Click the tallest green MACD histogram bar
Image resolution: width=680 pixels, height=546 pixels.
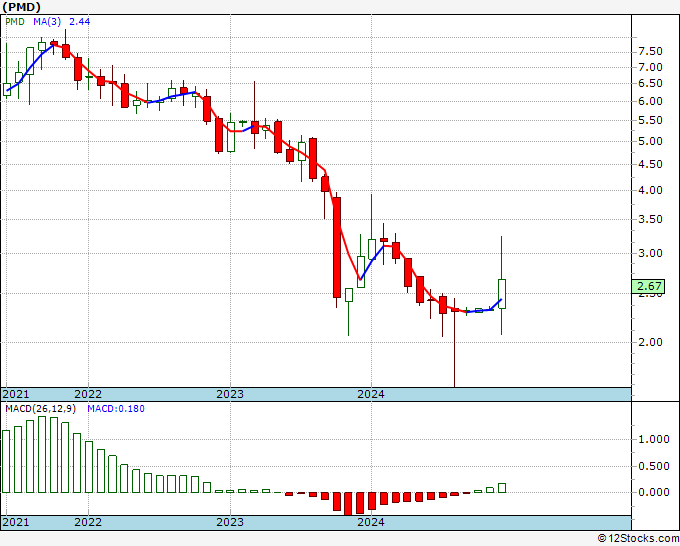[x=42, y=454]
